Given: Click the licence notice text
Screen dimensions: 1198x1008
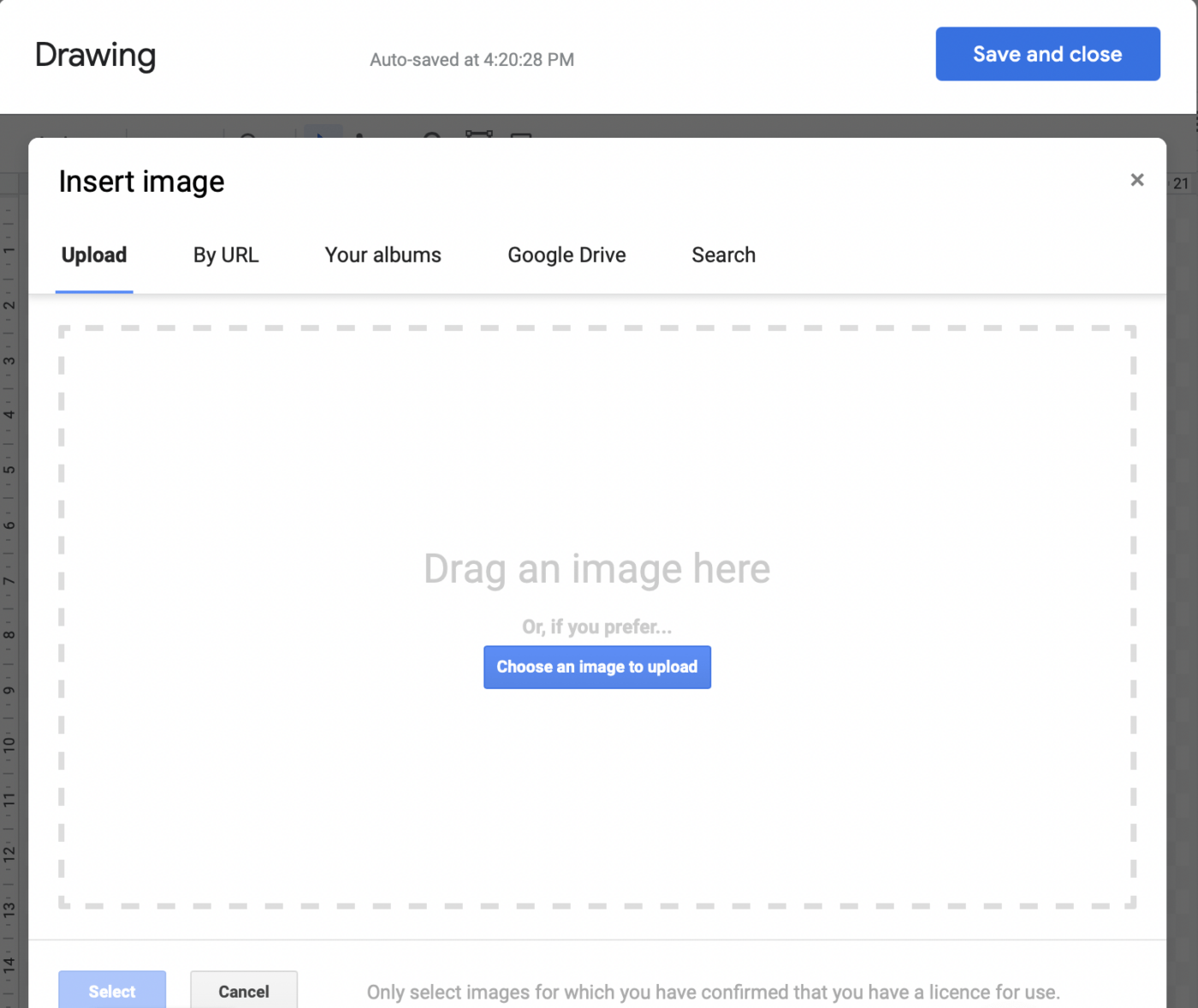Looking at the screenshot, I should tap(713, 992).
